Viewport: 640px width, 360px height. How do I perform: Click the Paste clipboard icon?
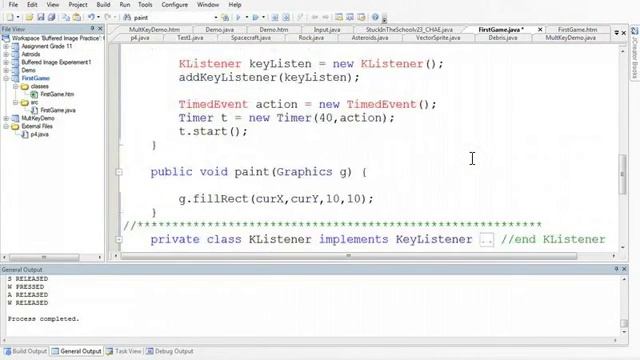(76, 17)
